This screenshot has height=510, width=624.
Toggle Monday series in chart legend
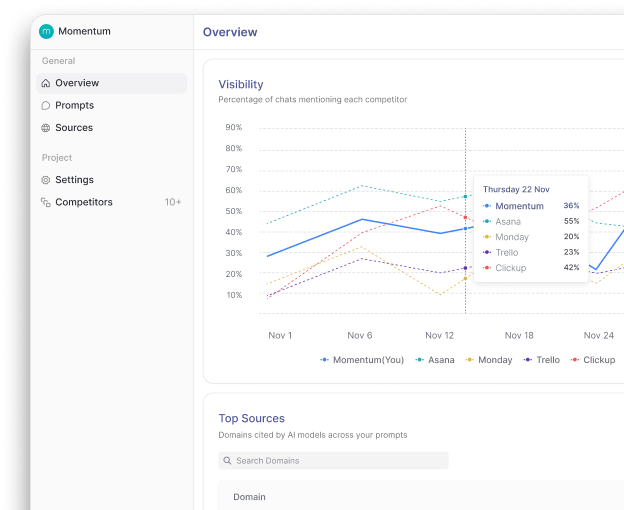pyautogui.click(x=489, y=360)
